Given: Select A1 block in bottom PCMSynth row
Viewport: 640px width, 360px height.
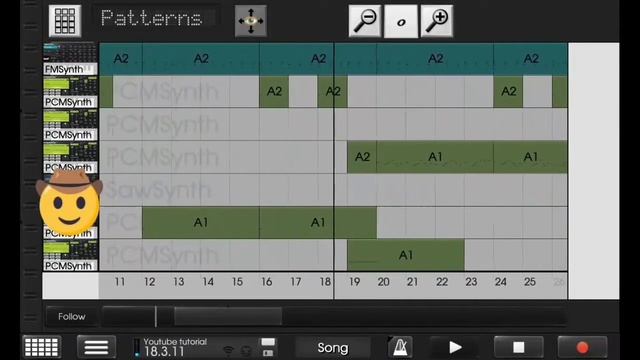Looking at the screenshot, I should [406, 255].
